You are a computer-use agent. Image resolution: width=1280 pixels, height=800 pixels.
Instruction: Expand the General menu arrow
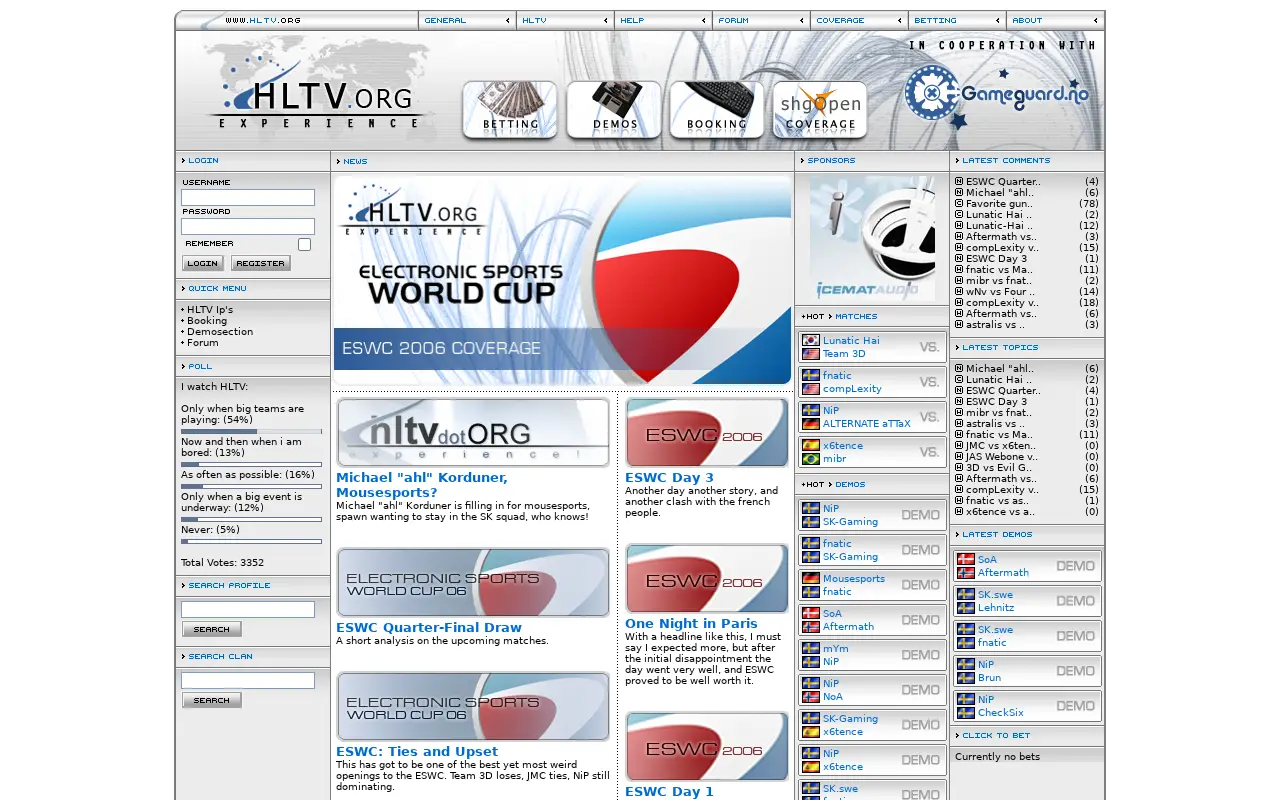(508, 20)
